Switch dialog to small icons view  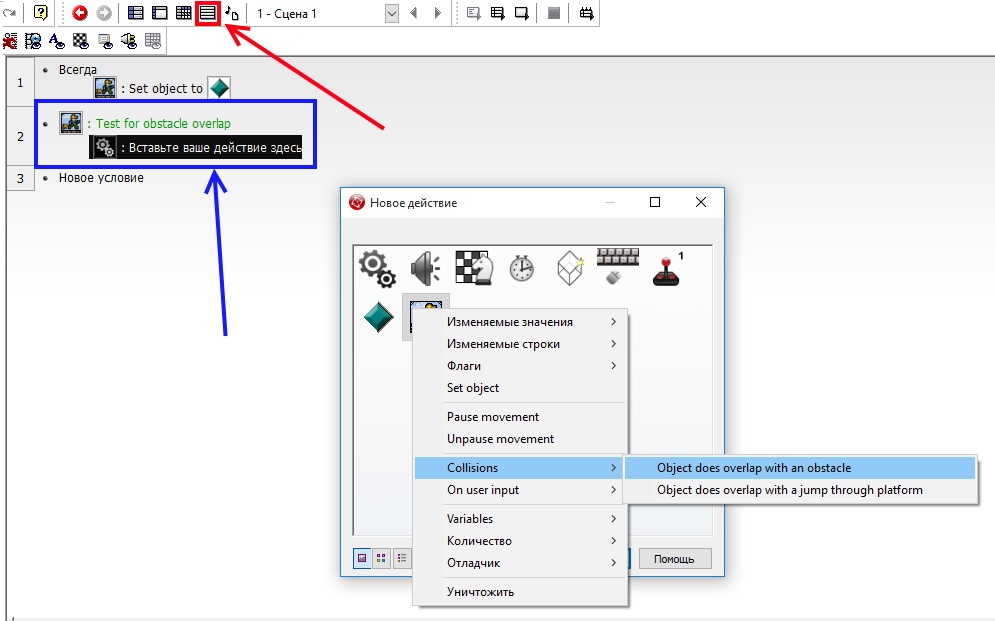(x=382, y=558)
